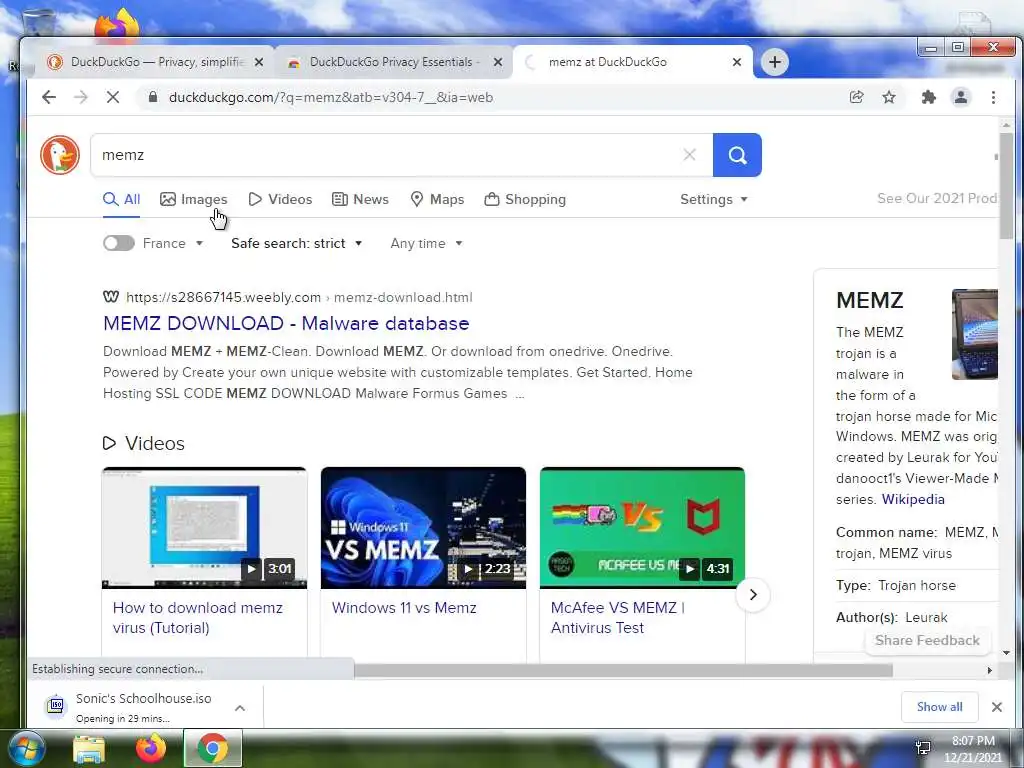Click the Share Feedback button

[927, 640]
